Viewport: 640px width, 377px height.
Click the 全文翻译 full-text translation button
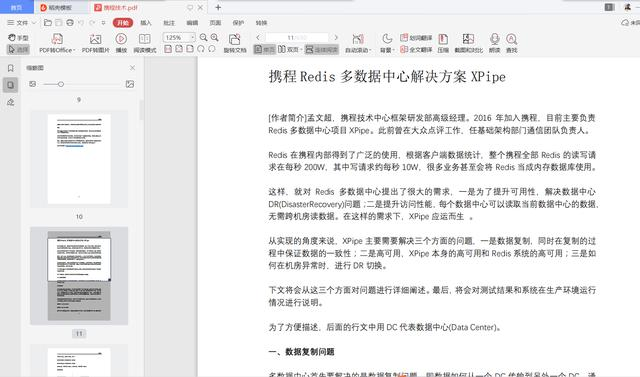(416, 49)
